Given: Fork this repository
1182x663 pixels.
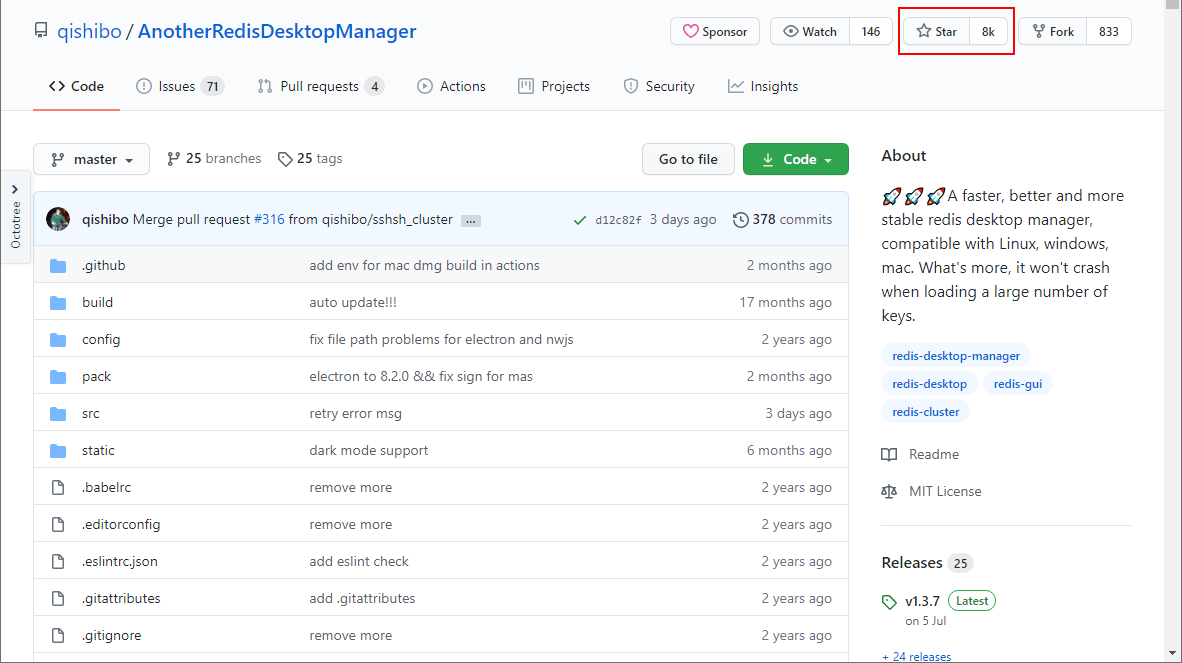Looking at the screenshot, I should (1053, 32).
